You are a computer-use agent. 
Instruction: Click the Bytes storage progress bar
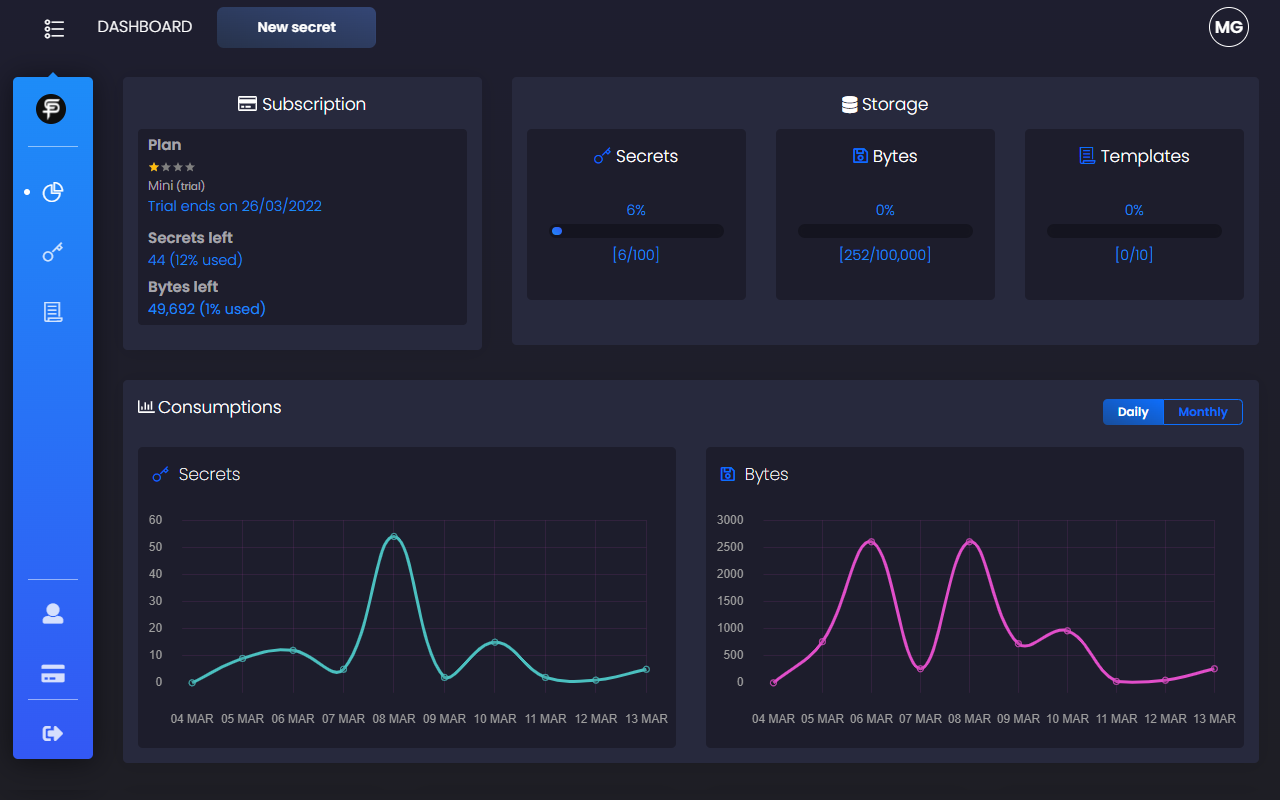click(x=885, y=231)
